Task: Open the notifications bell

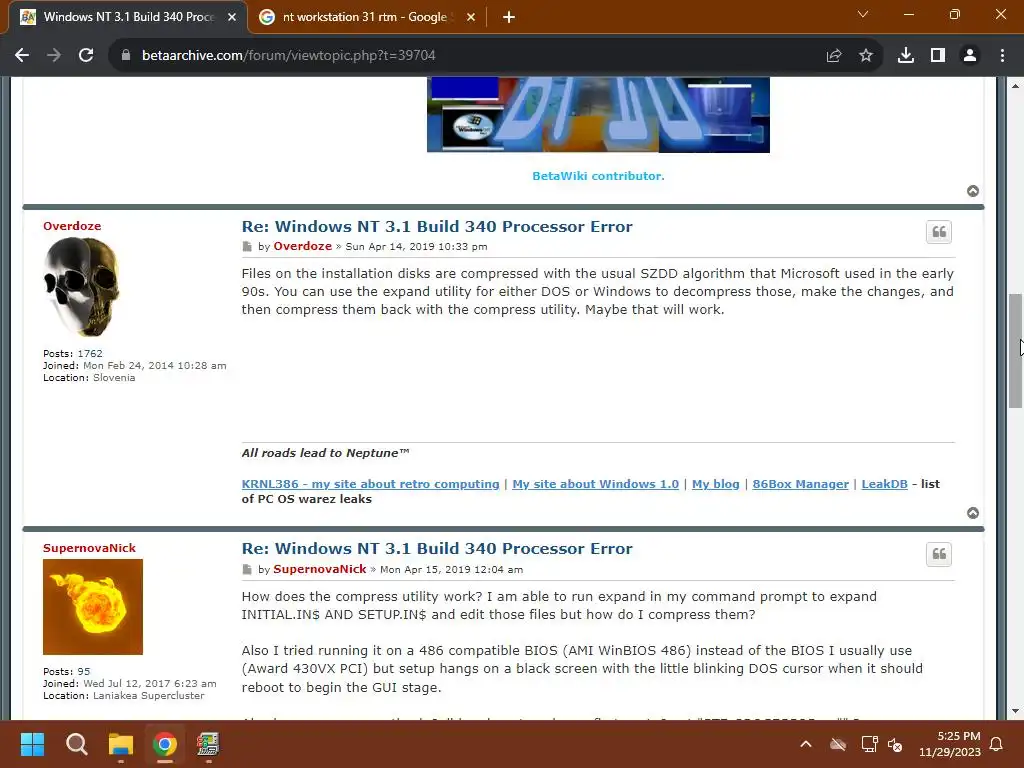Action: (996, 744)
